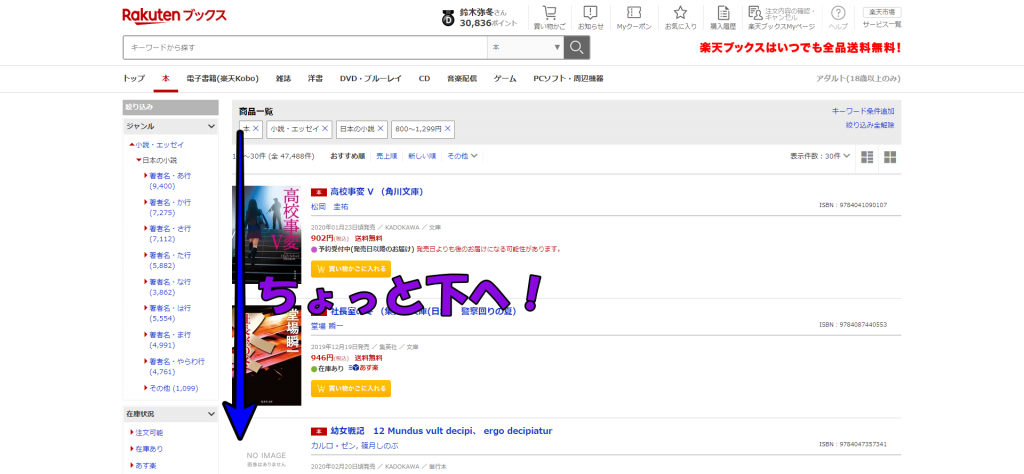Select the CD tab
Viewport: 1024px width, 474px height.
[x=424, y=78]
